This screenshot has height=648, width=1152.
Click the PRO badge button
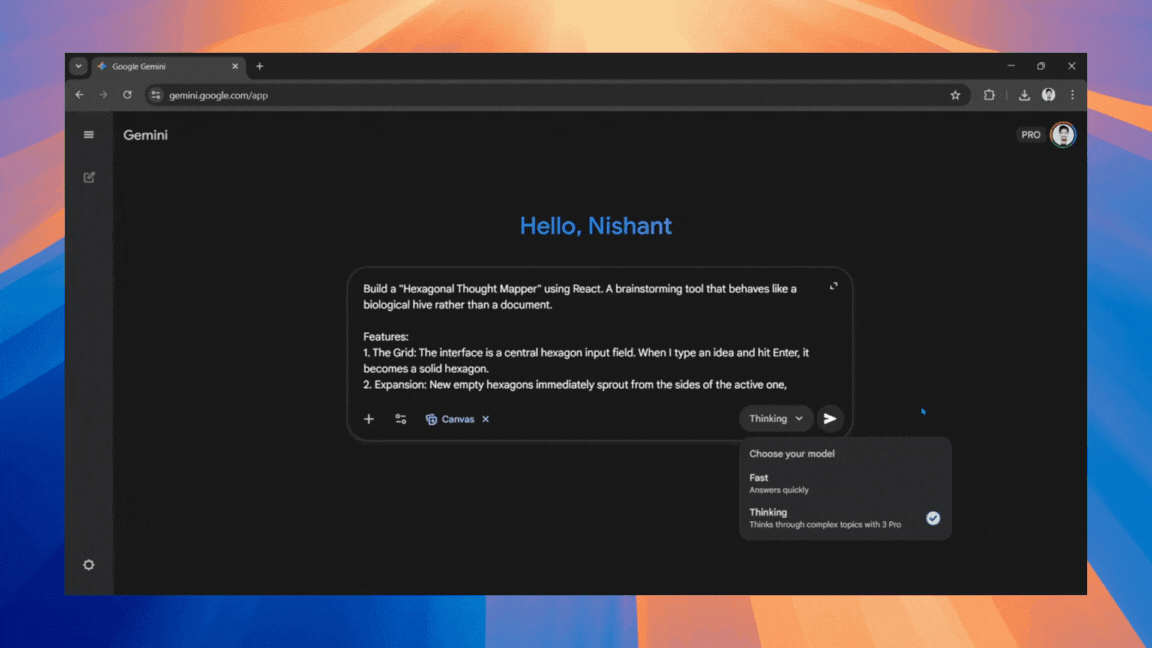coord(1030,135)
